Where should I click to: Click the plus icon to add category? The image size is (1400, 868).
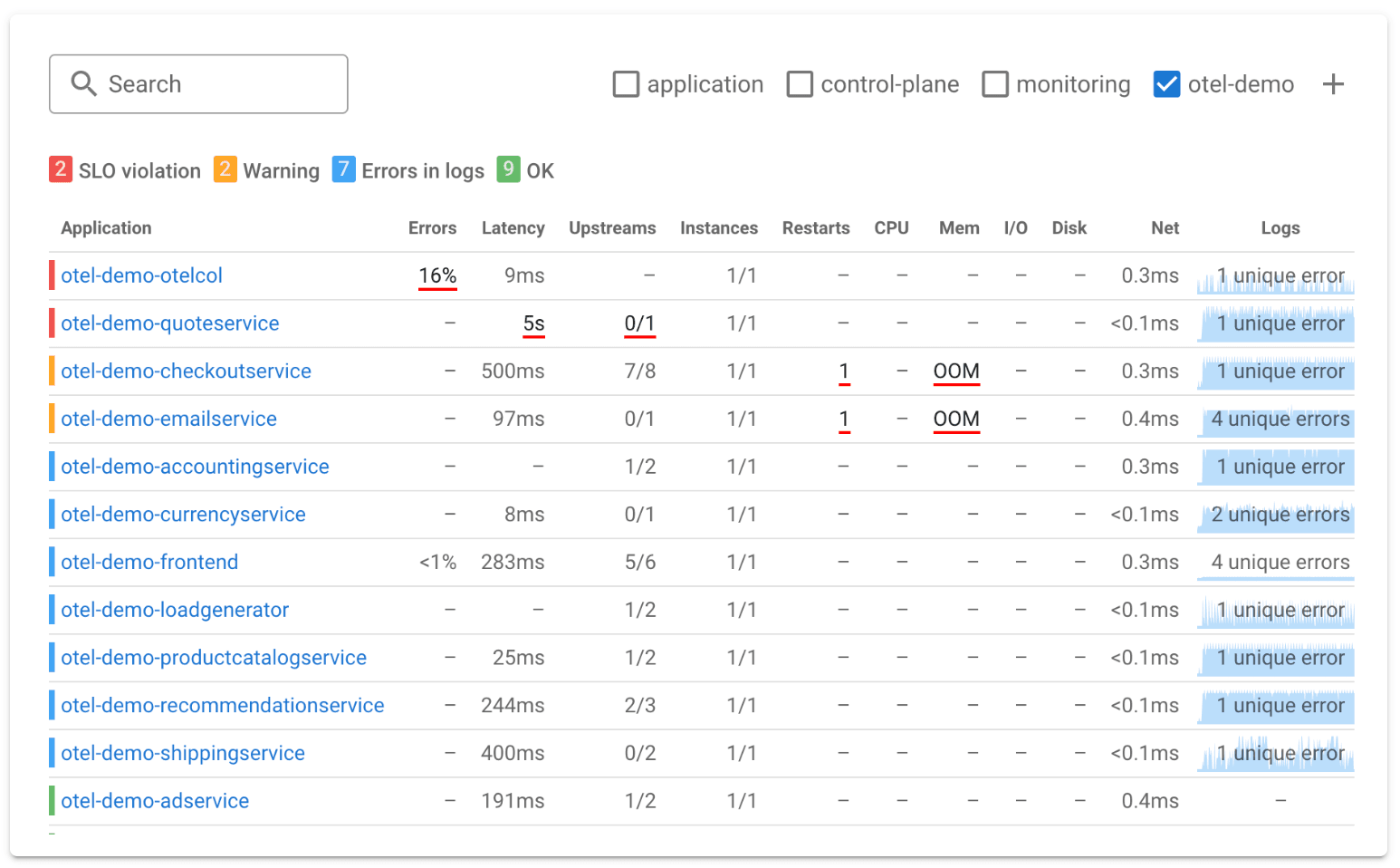(1332, 84)
